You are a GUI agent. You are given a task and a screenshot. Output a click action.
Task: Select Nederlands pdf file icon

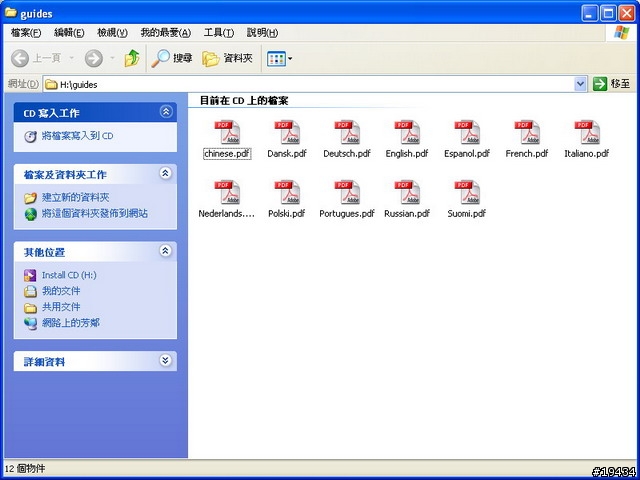(227, 192)
